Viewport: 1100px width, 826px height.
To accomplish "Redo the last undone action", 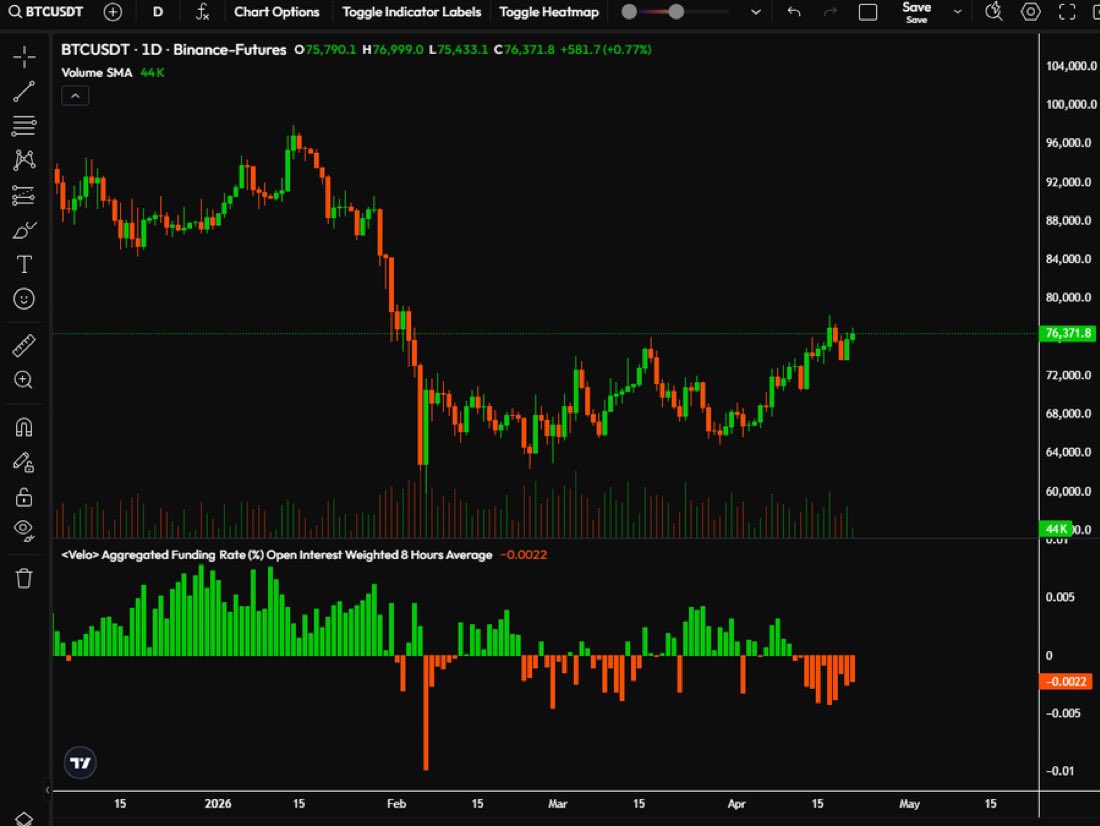I will (830, 12).
